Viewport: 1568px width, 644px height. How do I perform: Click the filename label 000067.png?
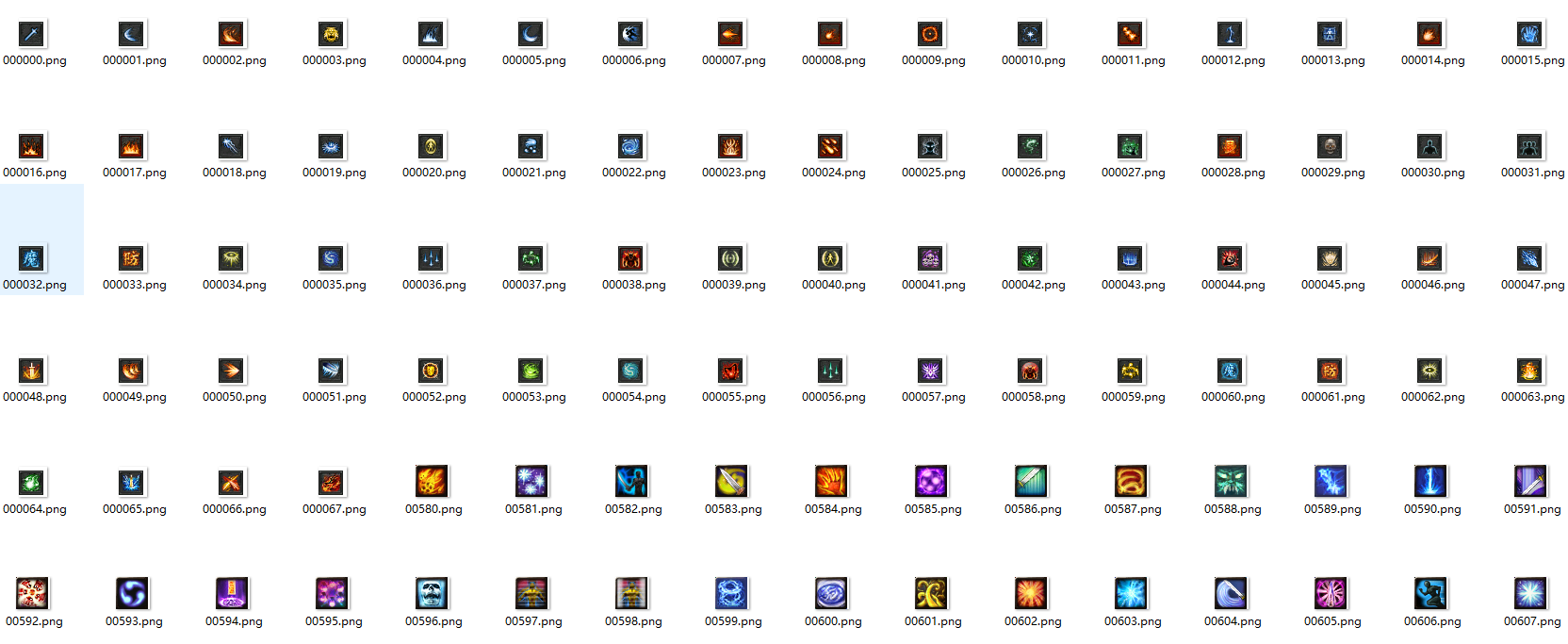334,509
